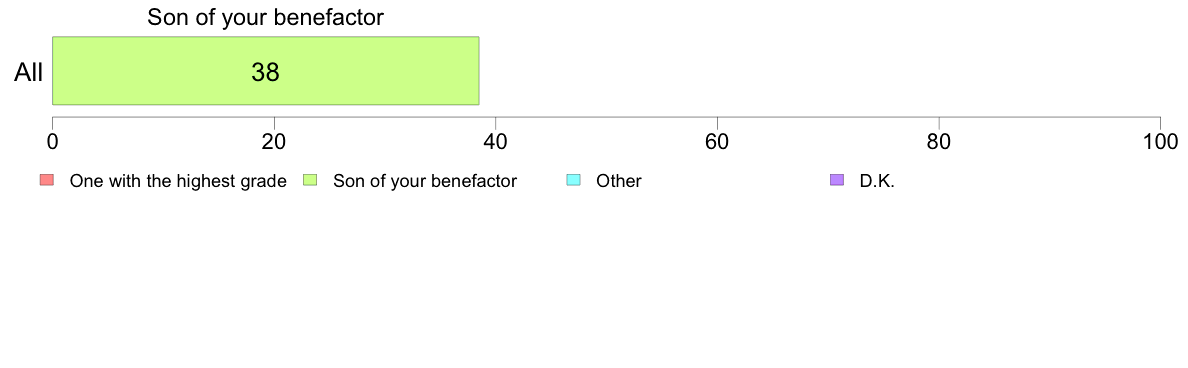Click the red legend swatch for highest grade
The height and width of the screenshot is (368, 1188).
coord(47,180)
